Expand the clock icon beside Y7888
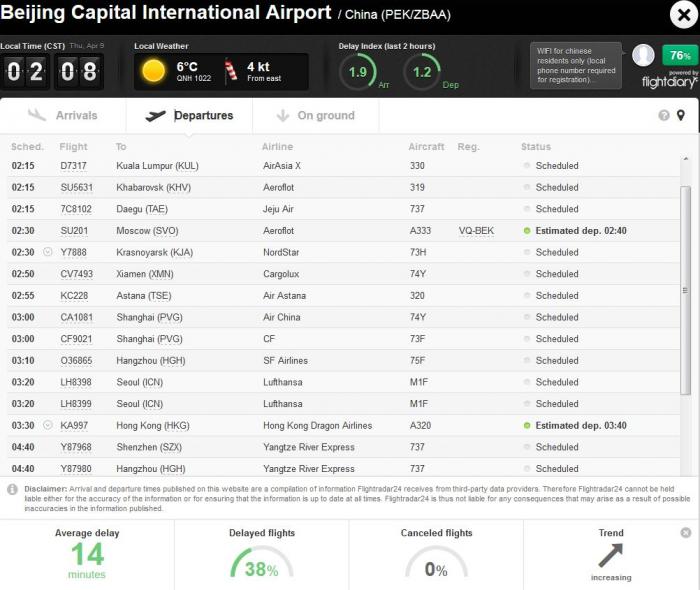 pyautogui.click(x=47, y=252)
